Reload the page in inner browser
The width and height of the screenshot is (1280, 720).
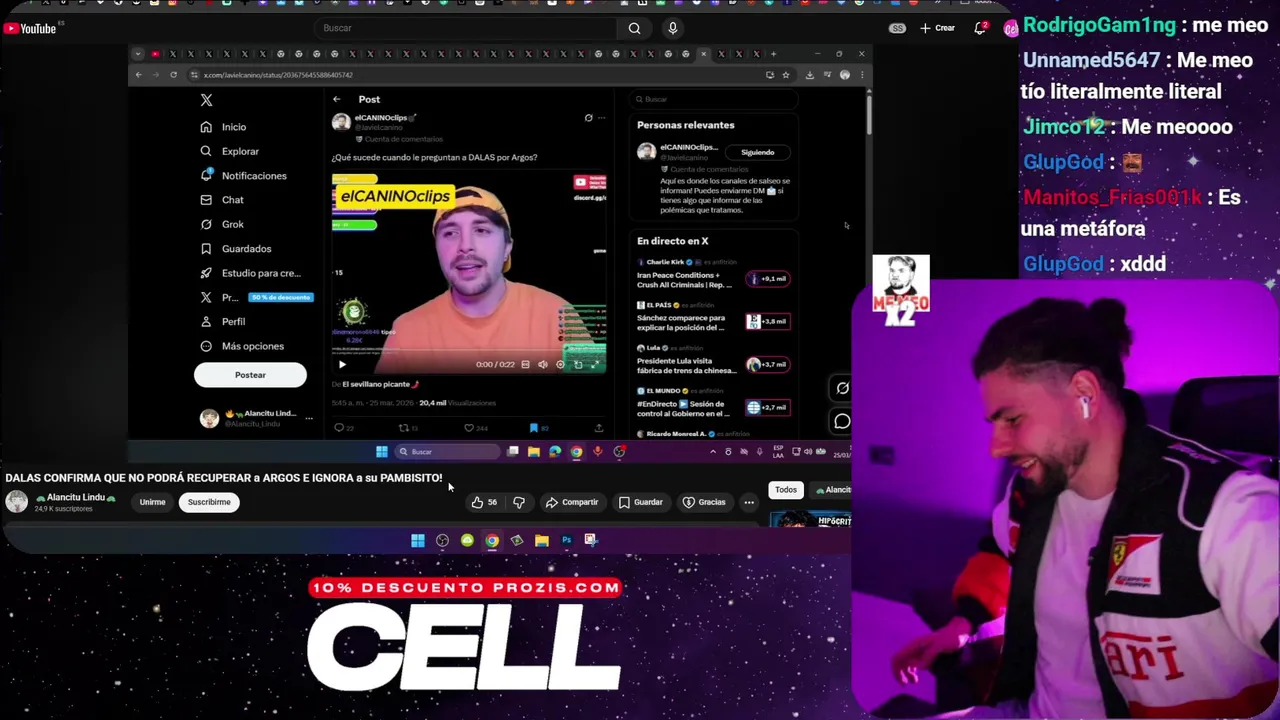(x=173, y=75)
